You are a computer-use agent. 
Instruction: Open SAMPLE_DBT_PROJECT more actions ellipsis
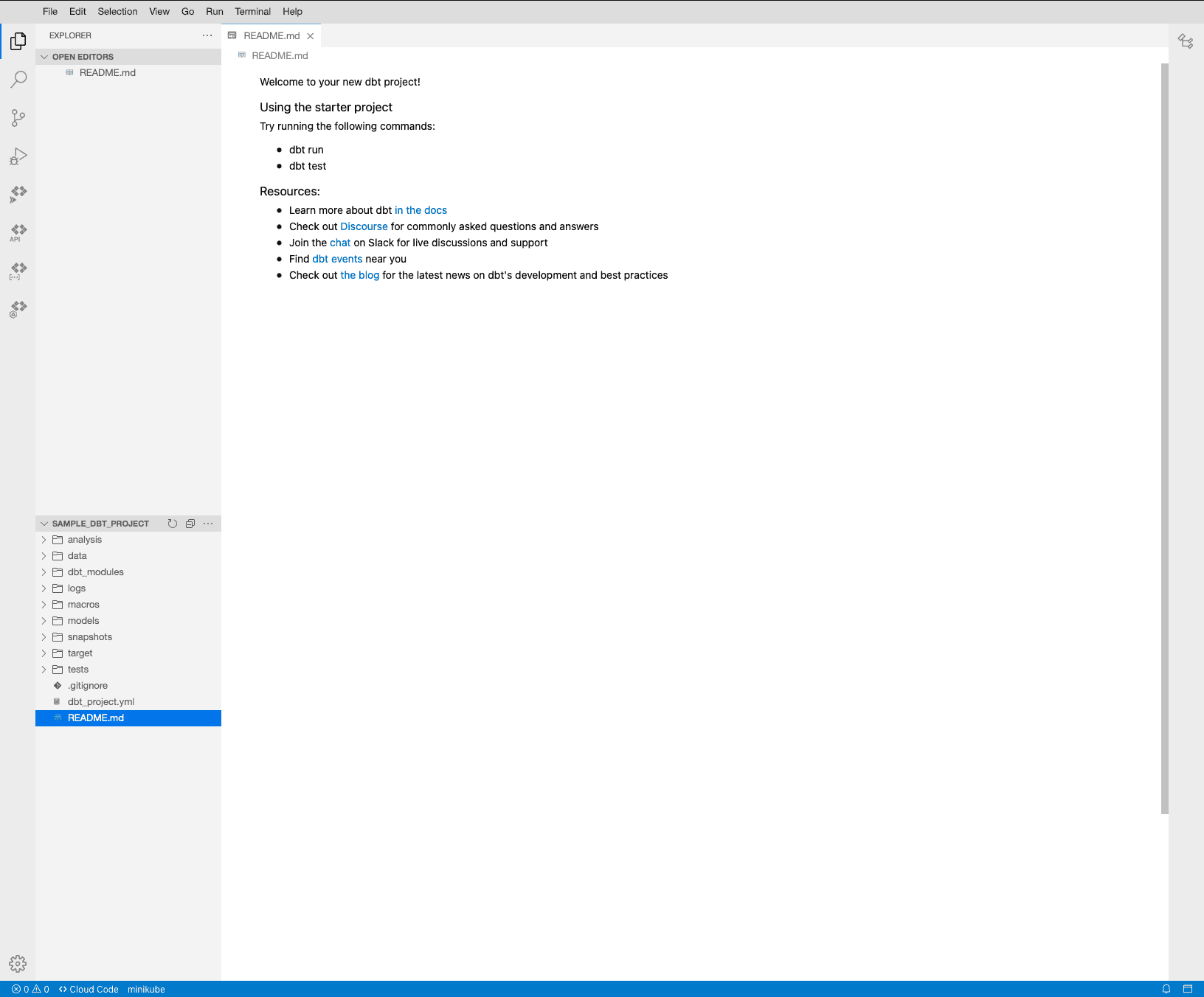(208, 524)
